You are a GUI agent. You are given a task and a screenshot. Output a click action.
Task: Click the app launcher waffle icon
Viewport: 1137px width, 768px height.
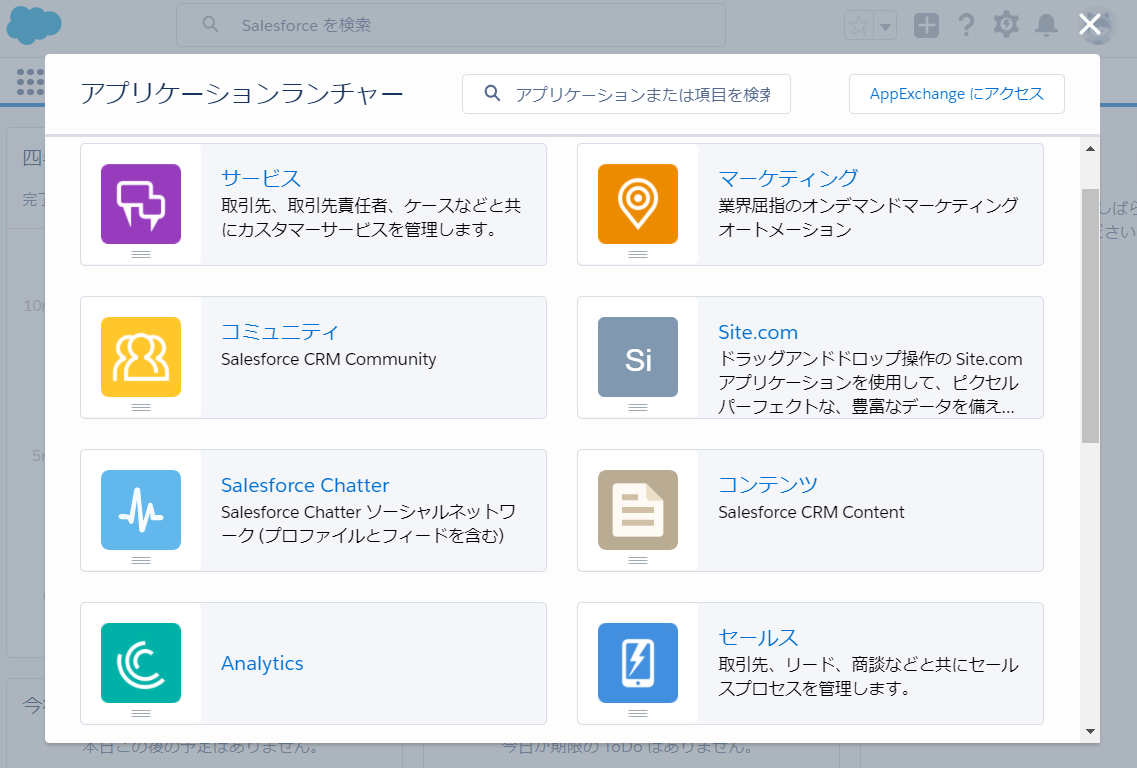(x=30, y=82)
